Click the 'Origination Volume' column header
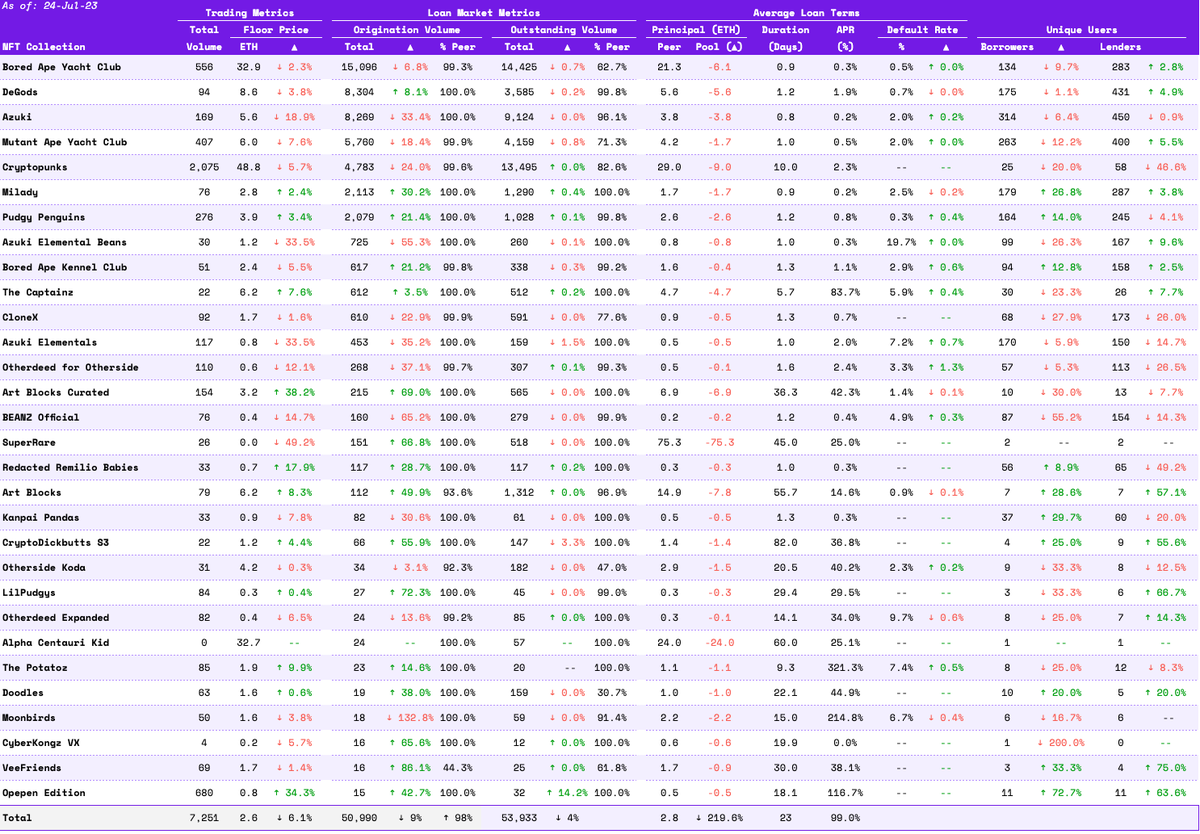Viewport: 1200px width, 834px height. (x=407, y=30)
